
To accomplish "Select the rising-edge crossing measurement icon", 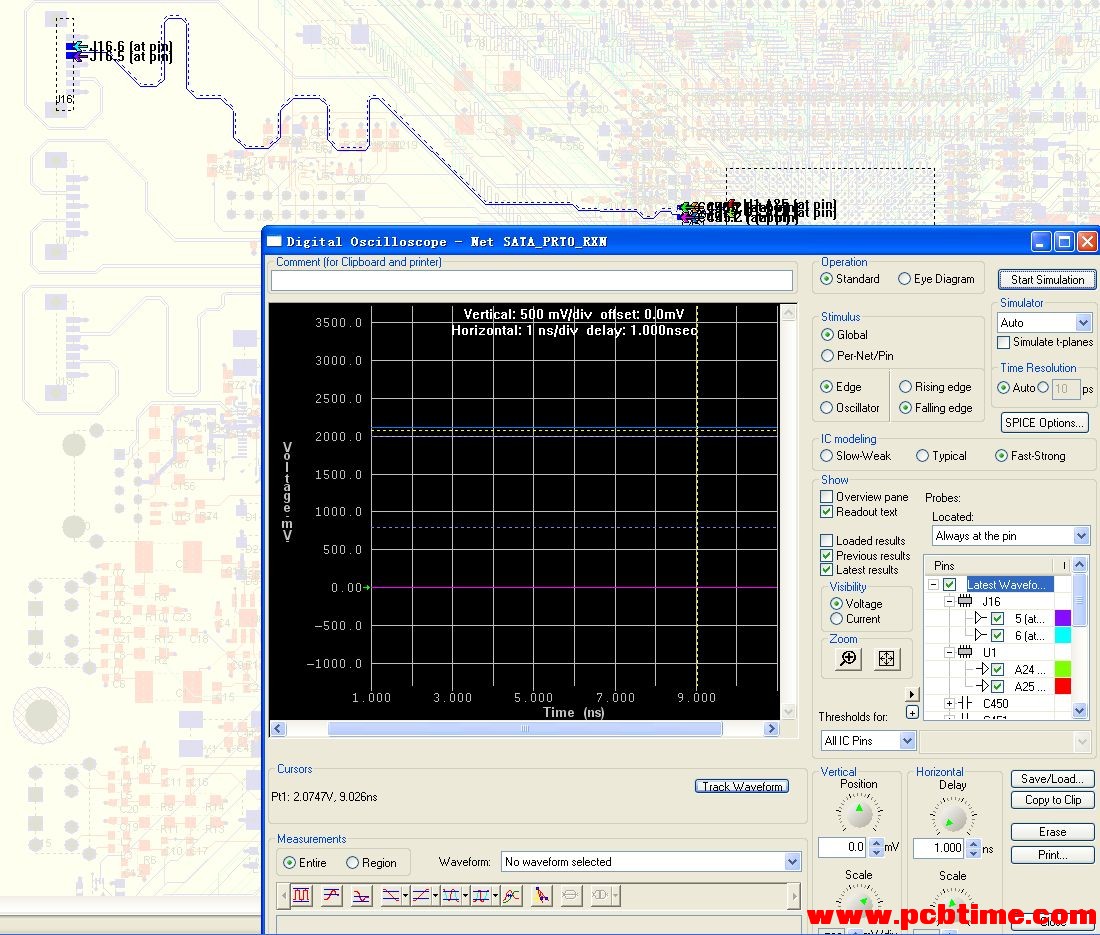I will click(421, 896).
